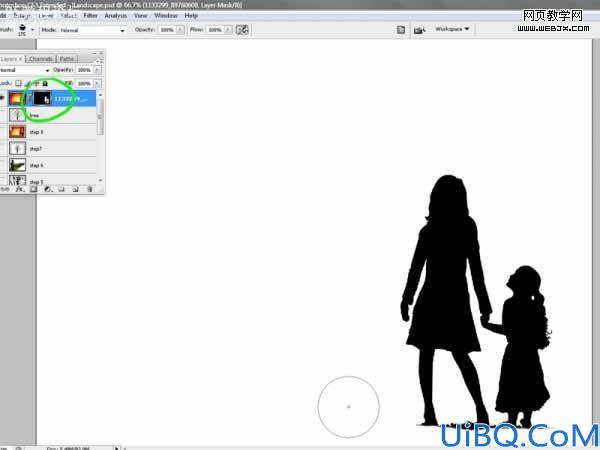Open the Layers panel flyout menu
600x450 pixels.
pos(99,60)
